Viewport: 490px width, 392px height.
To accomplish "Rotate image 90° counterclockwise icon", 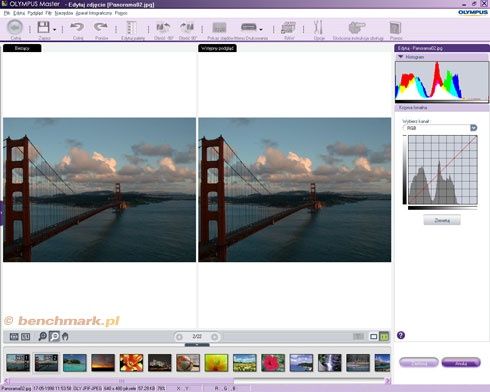I will click(163, 28).
